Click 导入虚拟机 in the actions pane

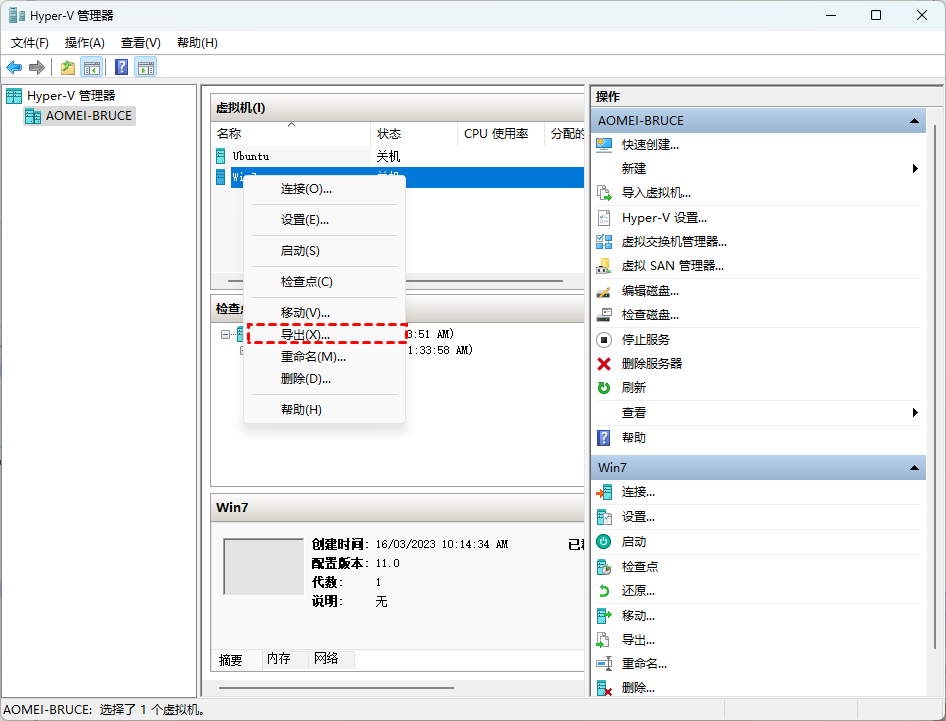click(656, 193)
